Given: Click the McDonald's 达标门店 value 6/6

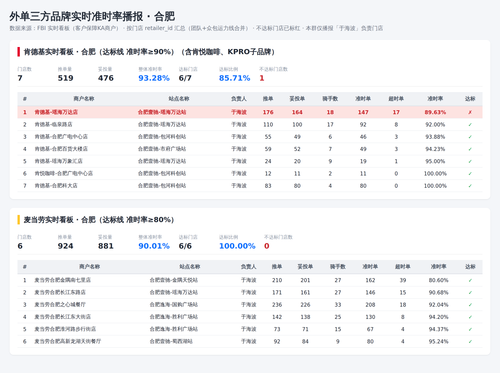Looking at the screenshot, I should click(185, 246).
